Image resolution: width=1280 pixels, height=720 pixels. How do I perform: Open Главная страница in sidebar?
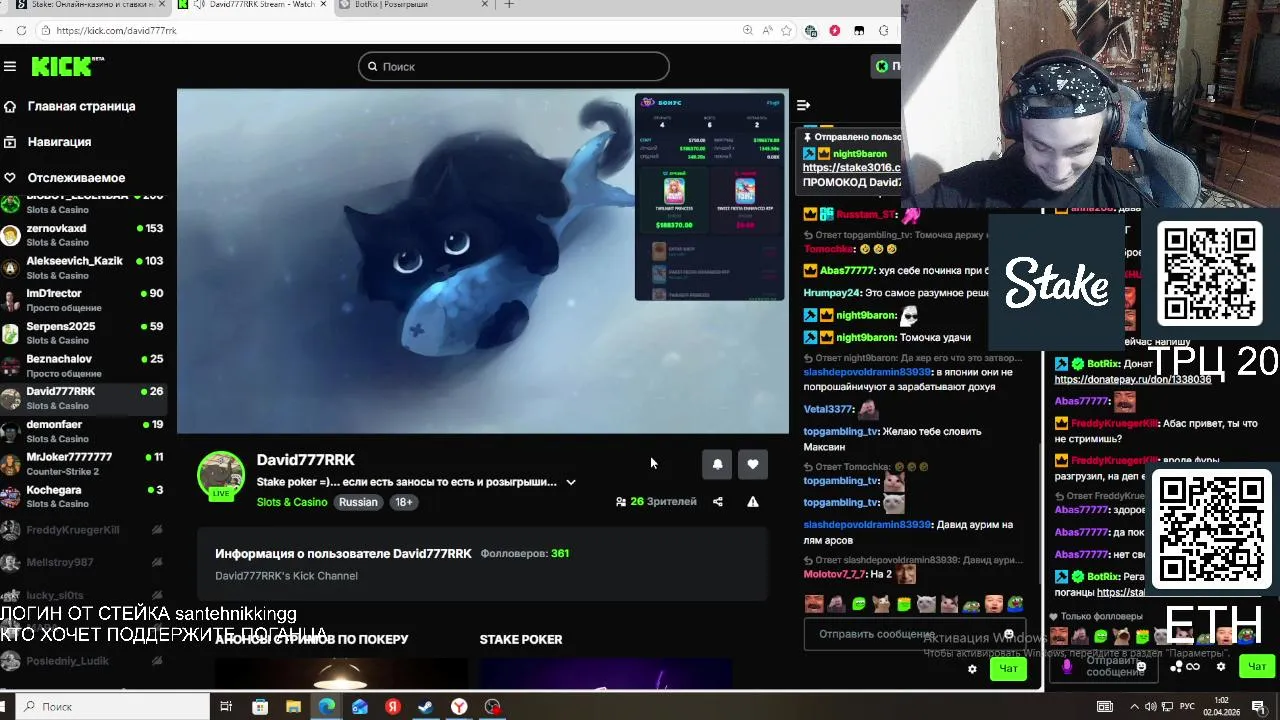[81, 106]
